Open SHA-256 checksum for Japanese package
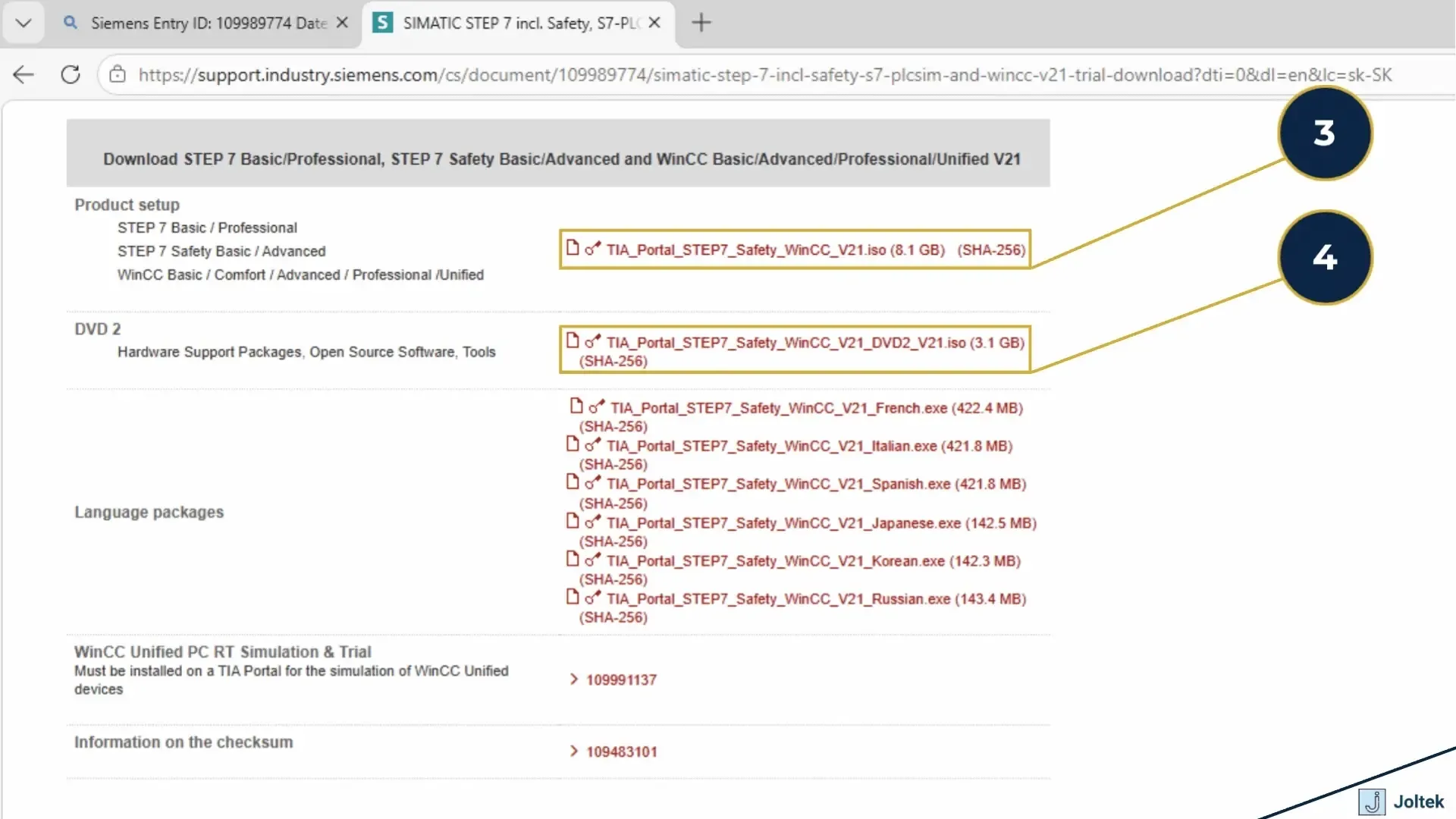Viewport: 1456px width, 819px height. 613,541
